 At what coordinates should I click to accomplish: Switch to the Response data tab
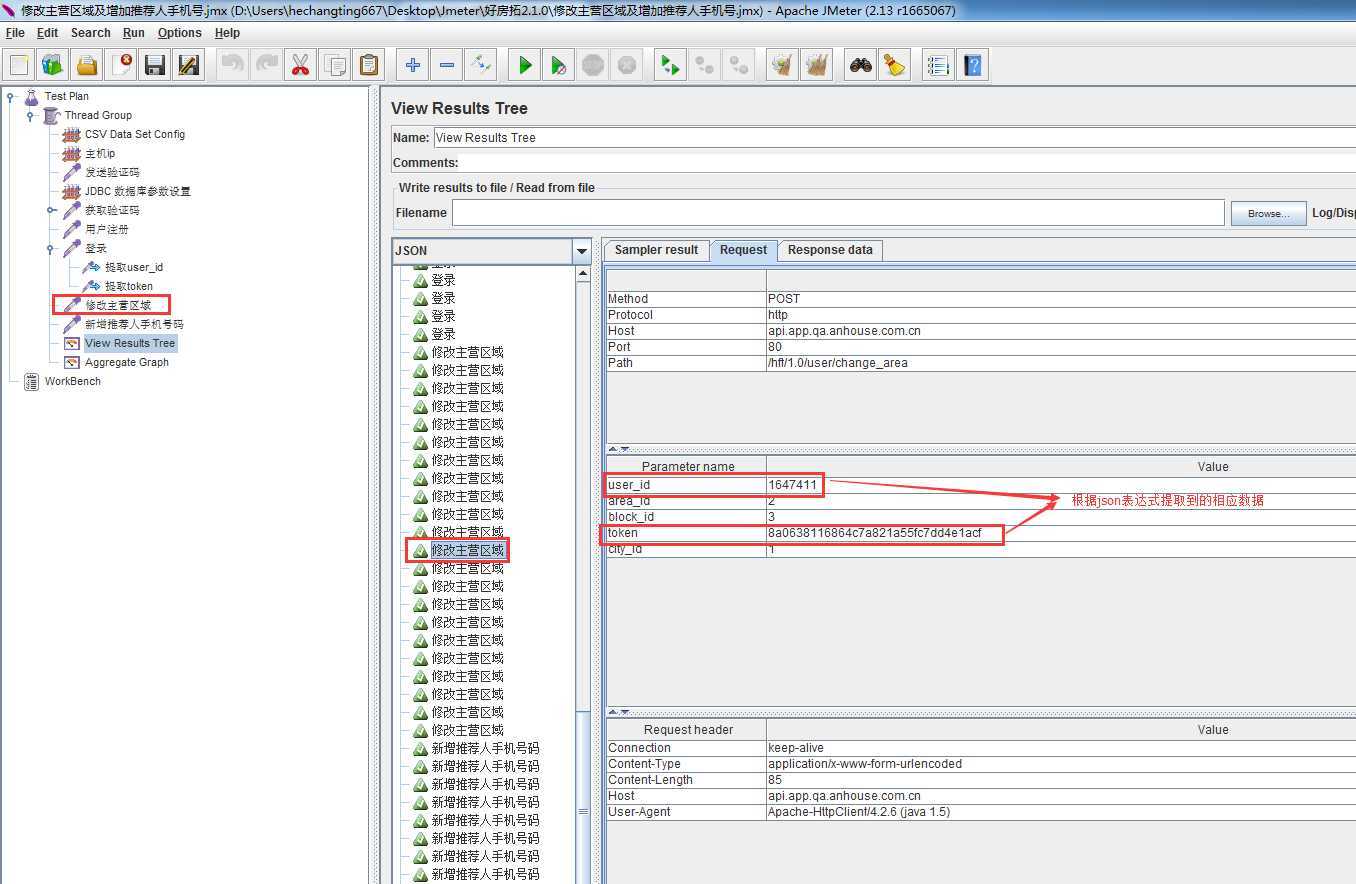(830, 250)
